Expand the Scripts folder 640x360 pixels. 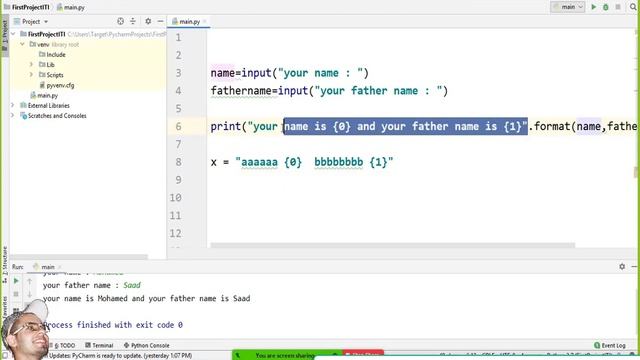[x=31, y=75]
